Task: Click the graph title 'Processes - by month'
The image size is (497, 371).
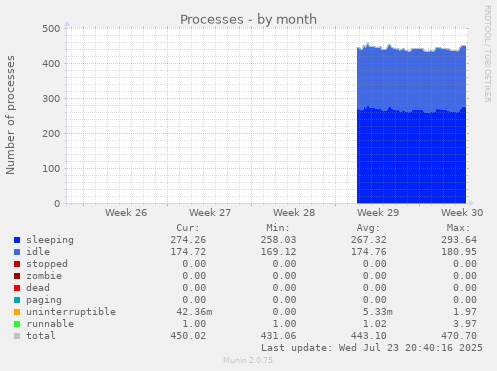Action: pos(248,19)
